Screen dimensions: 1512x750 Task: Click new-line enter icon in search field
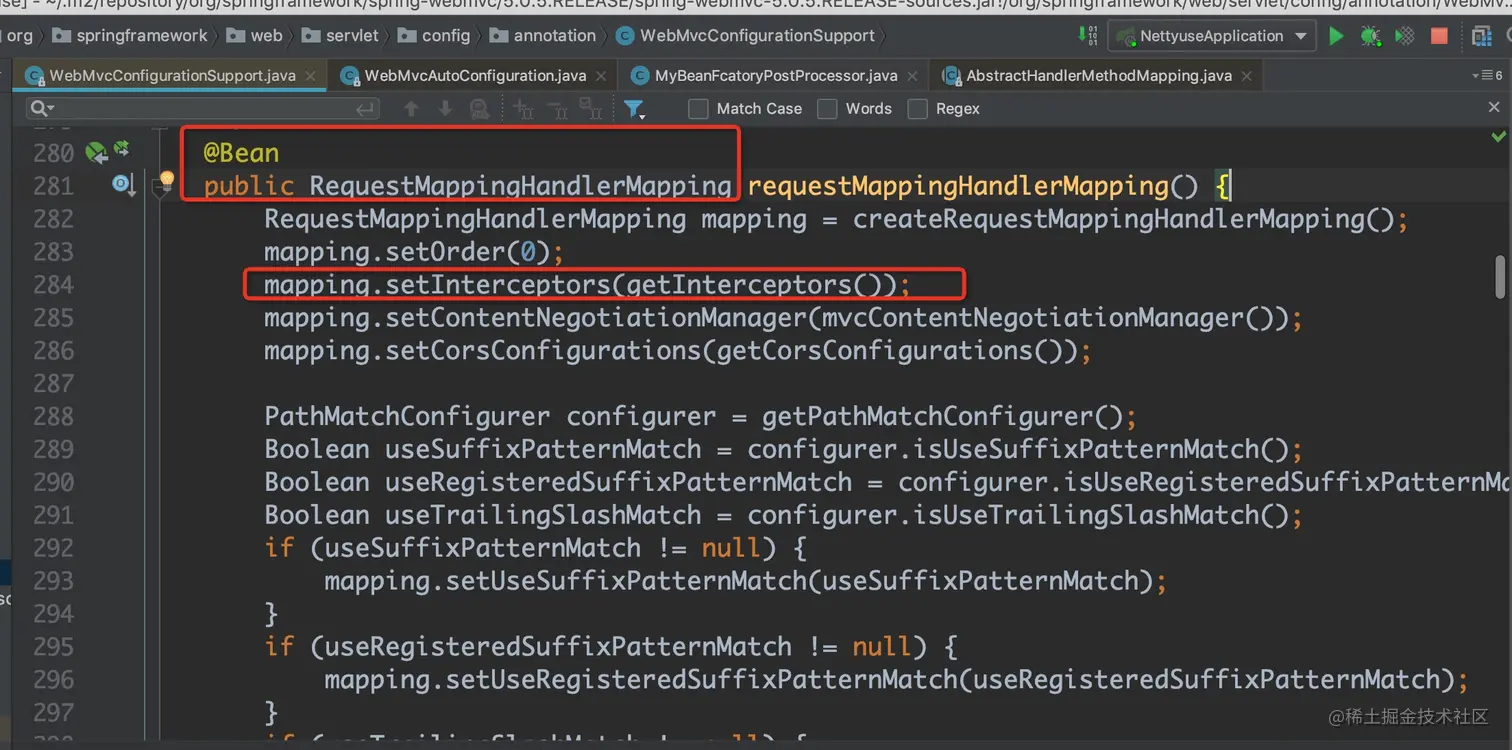366,109
